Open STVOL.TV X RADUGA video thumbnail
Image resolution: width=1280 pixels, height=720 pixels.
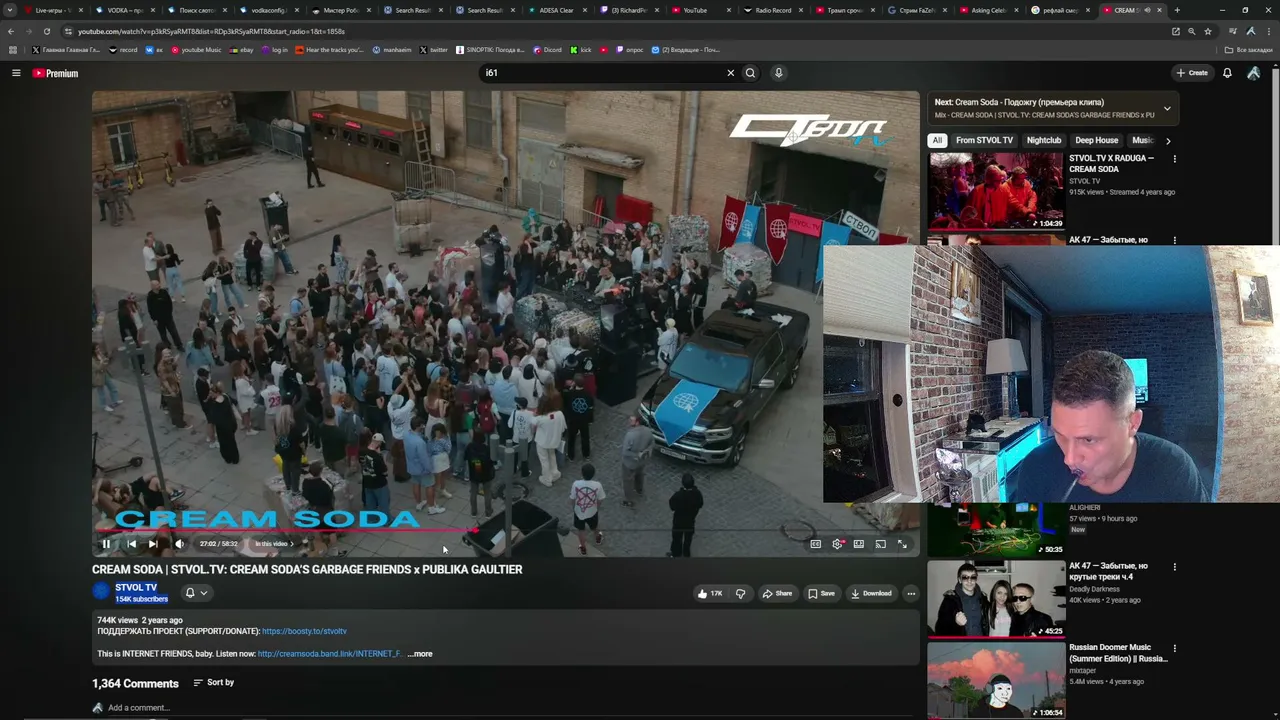click(x=996, y=191)
